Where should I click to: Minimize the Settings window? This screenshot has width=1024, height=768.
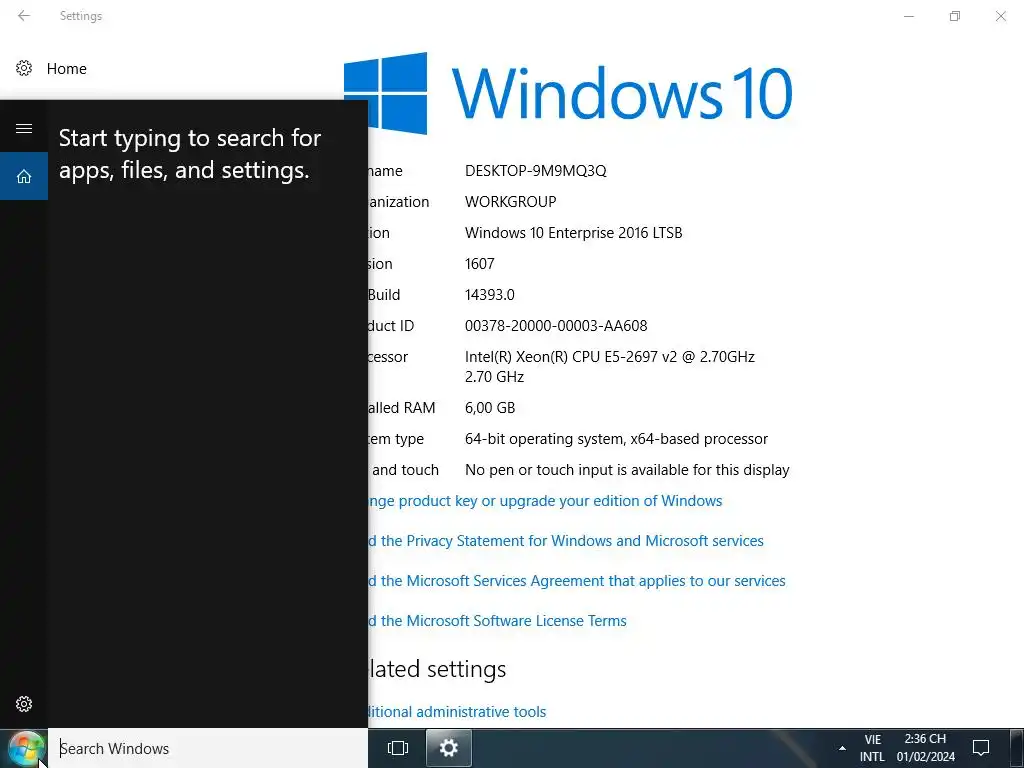coord(908,16)
